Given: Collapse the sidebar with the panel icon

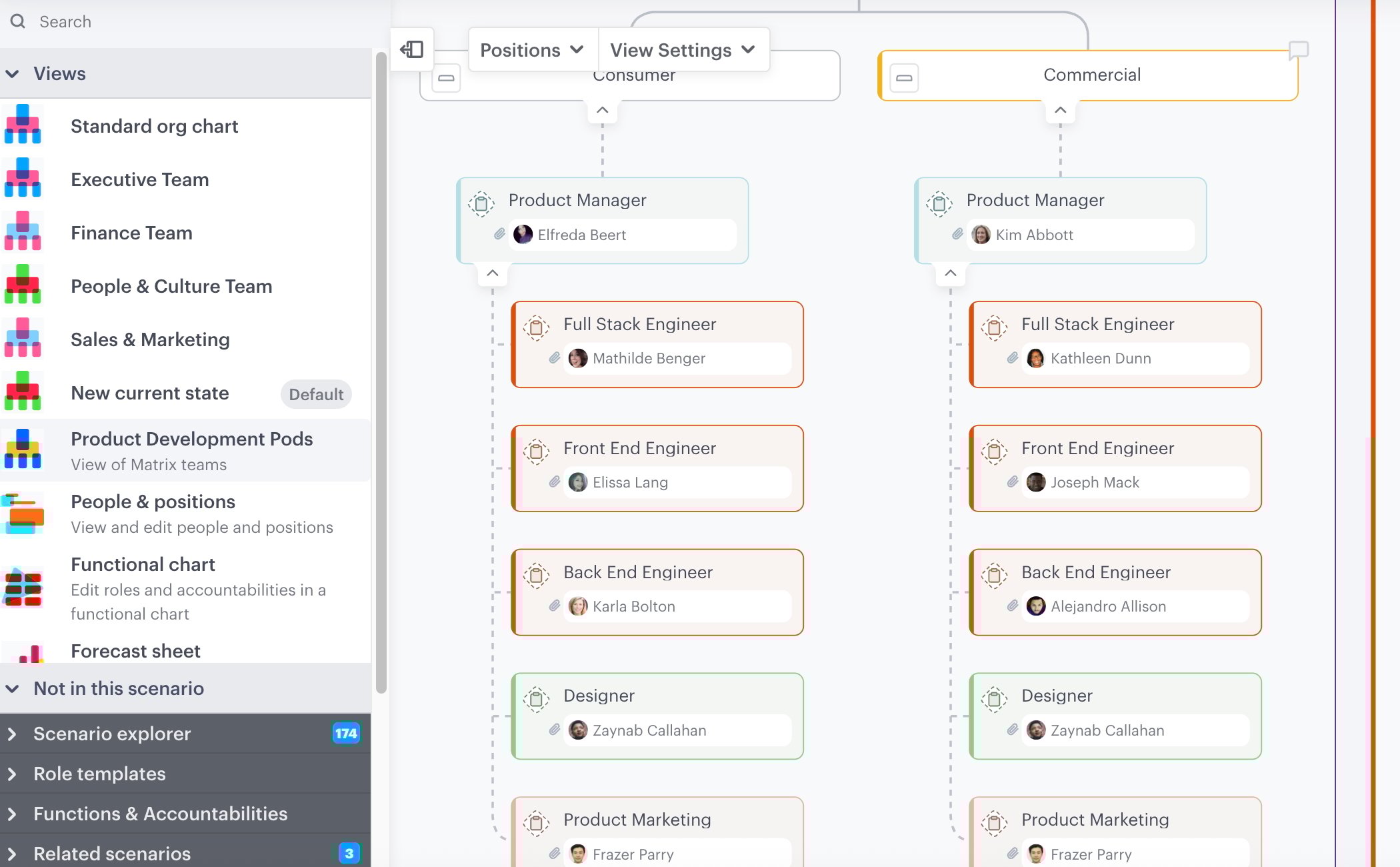Looking at the screenshot, I should pos(412,49).
